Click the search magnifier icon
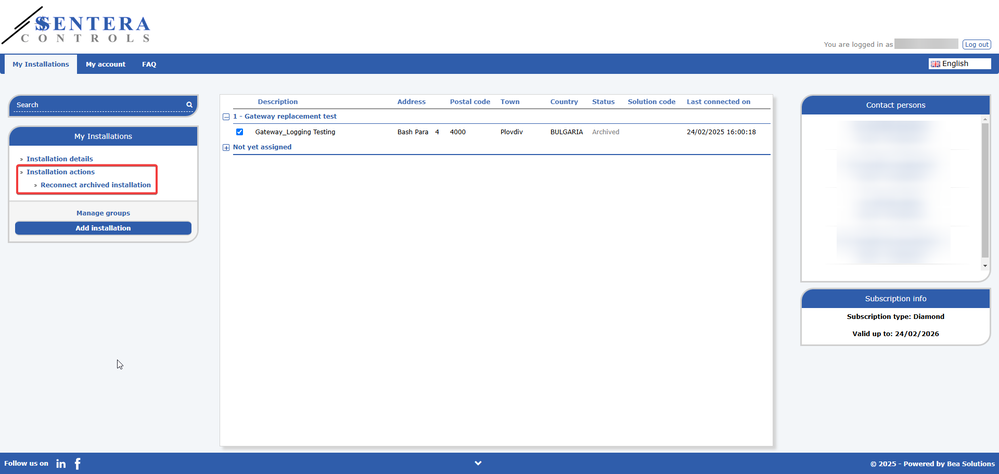Viewport: 999px width, 474px height. pyautogui.click(x=189, y=104)
